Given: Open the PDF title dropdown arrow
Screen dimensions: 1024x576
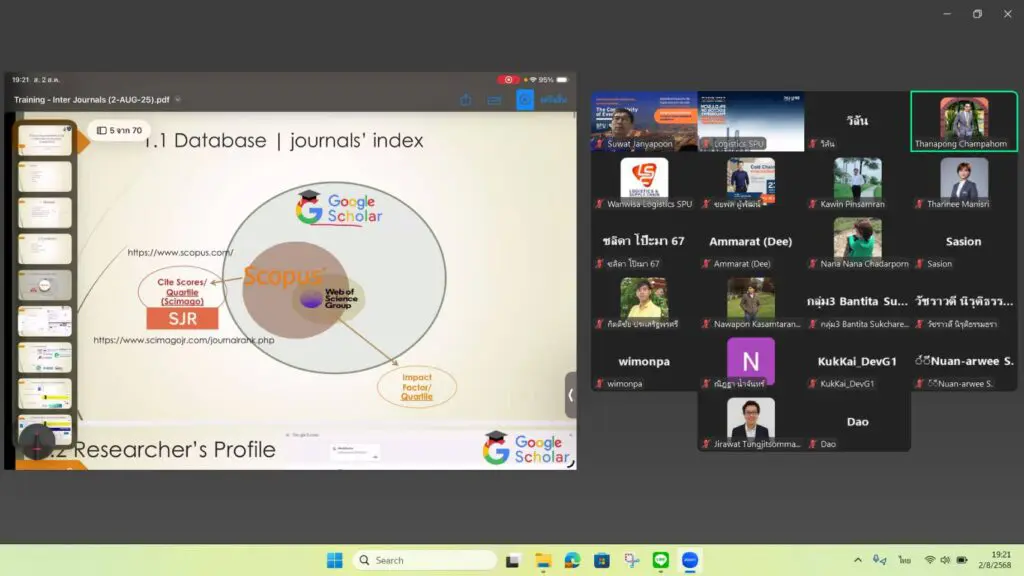Looking at the screenshot, I should tap(178, 100).
